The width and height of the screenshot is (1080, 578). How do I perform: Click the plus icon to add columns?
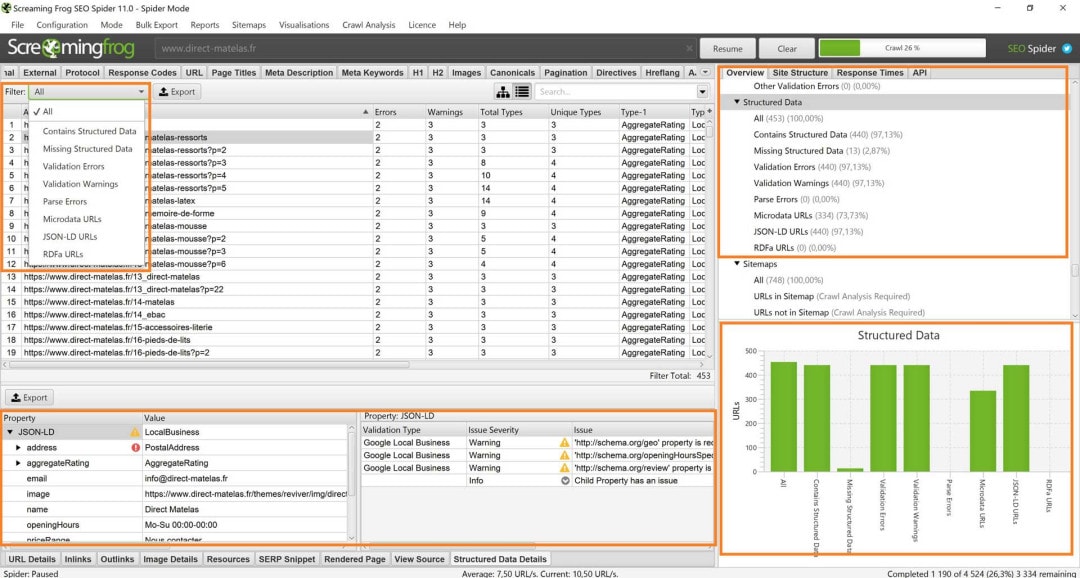coord(709,112)
